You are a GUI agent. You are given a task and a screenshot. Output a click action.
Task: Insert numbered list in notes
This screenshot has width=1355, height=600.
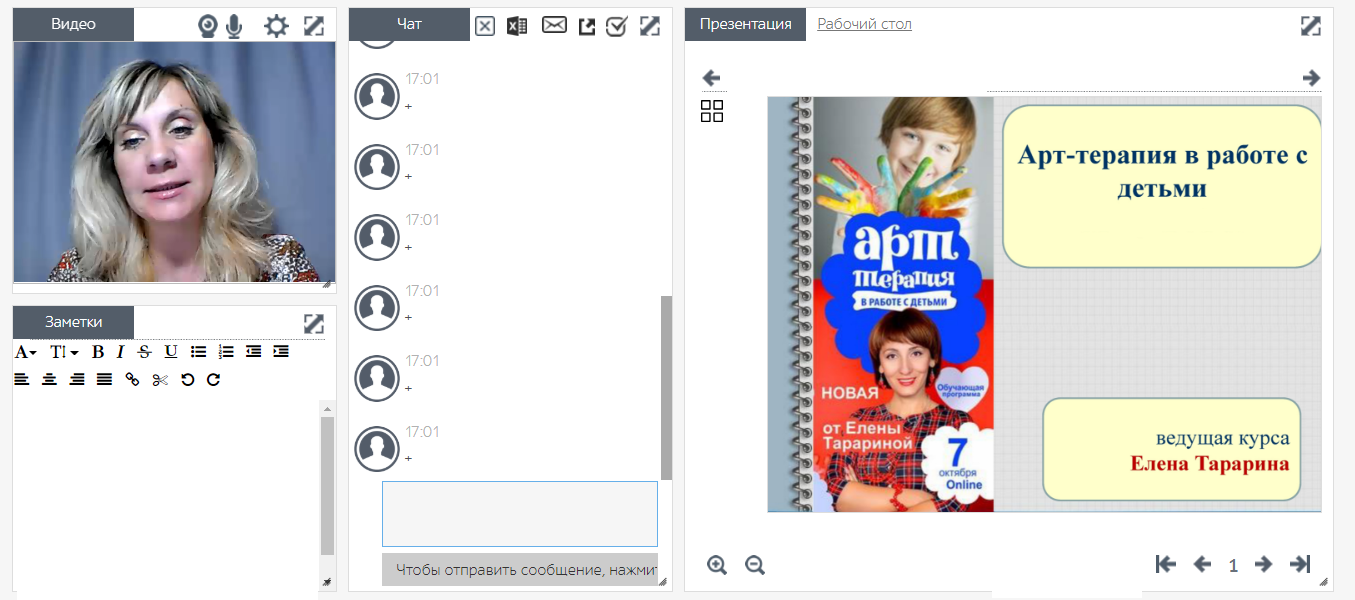click(x=226, y=352)
